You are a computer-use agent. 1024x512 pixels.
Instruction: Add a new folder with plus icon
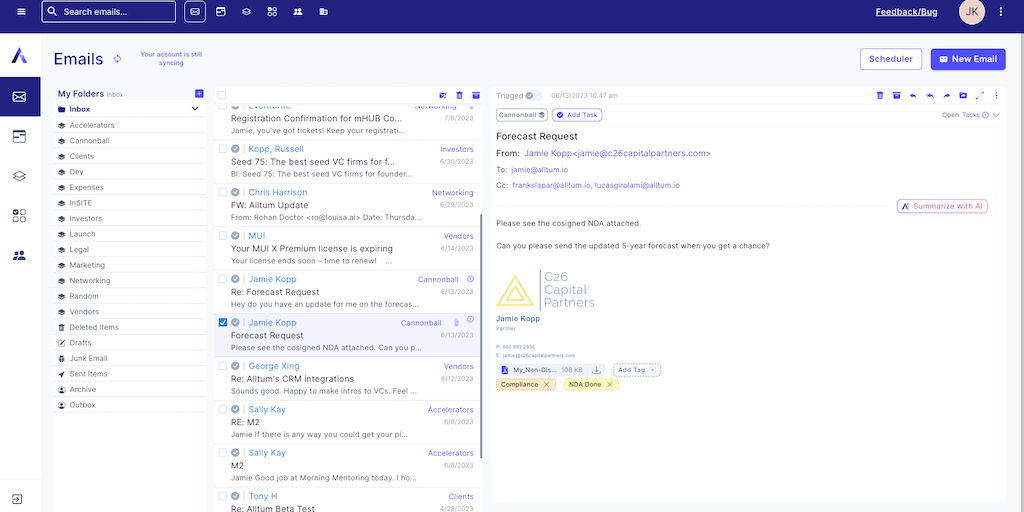[199, 94]
